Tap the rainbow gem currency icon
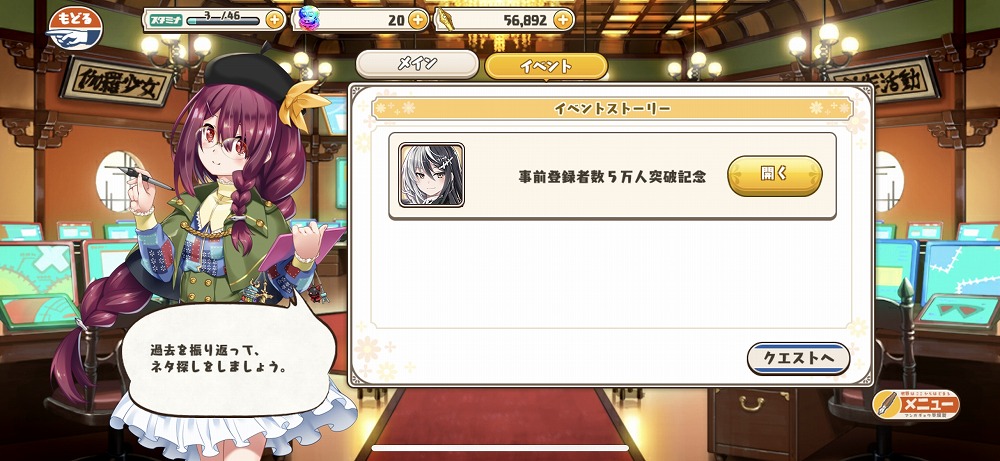Viewport: 1000px width, 461px height. point(309,20)
